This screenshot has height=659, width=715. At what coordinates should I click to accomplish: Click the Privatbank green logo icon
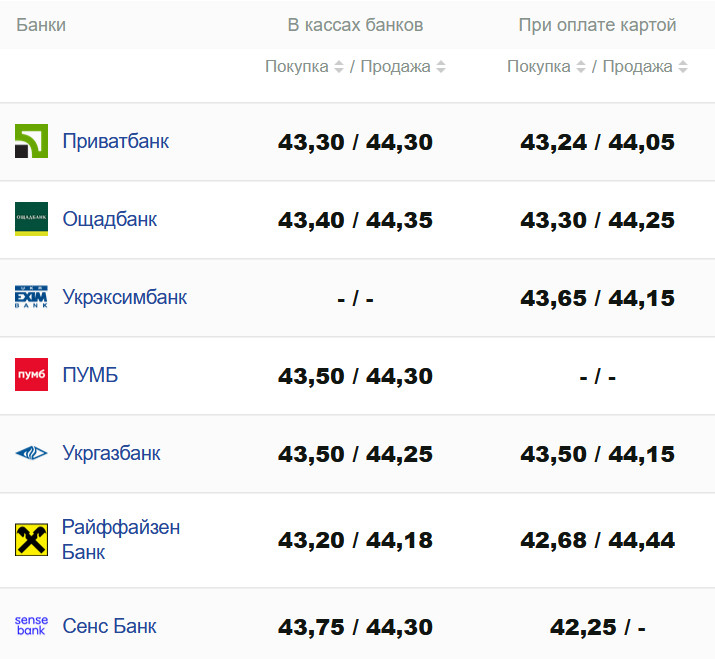tap(31, 141)
